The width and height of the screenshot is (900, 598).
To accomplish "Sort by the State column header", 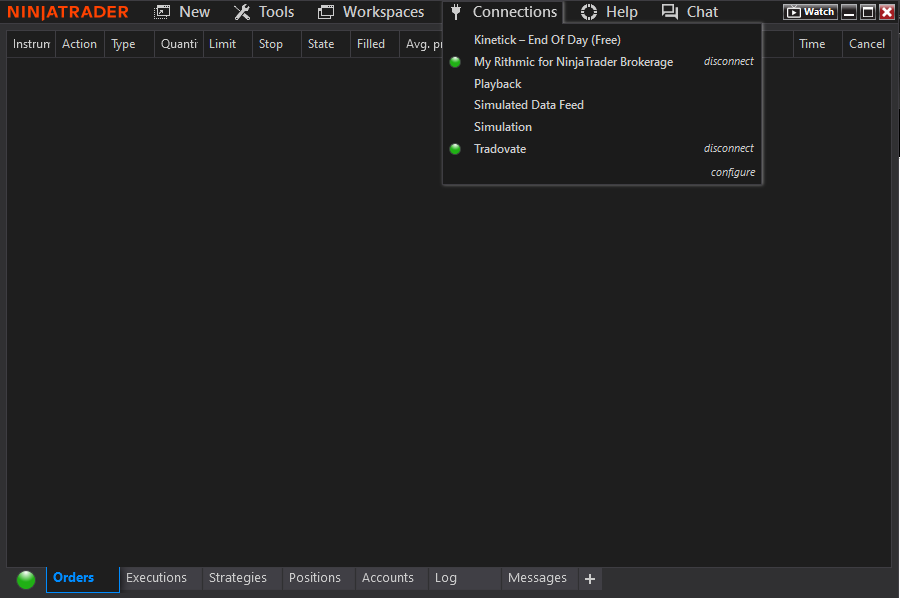I will (326, 44).
